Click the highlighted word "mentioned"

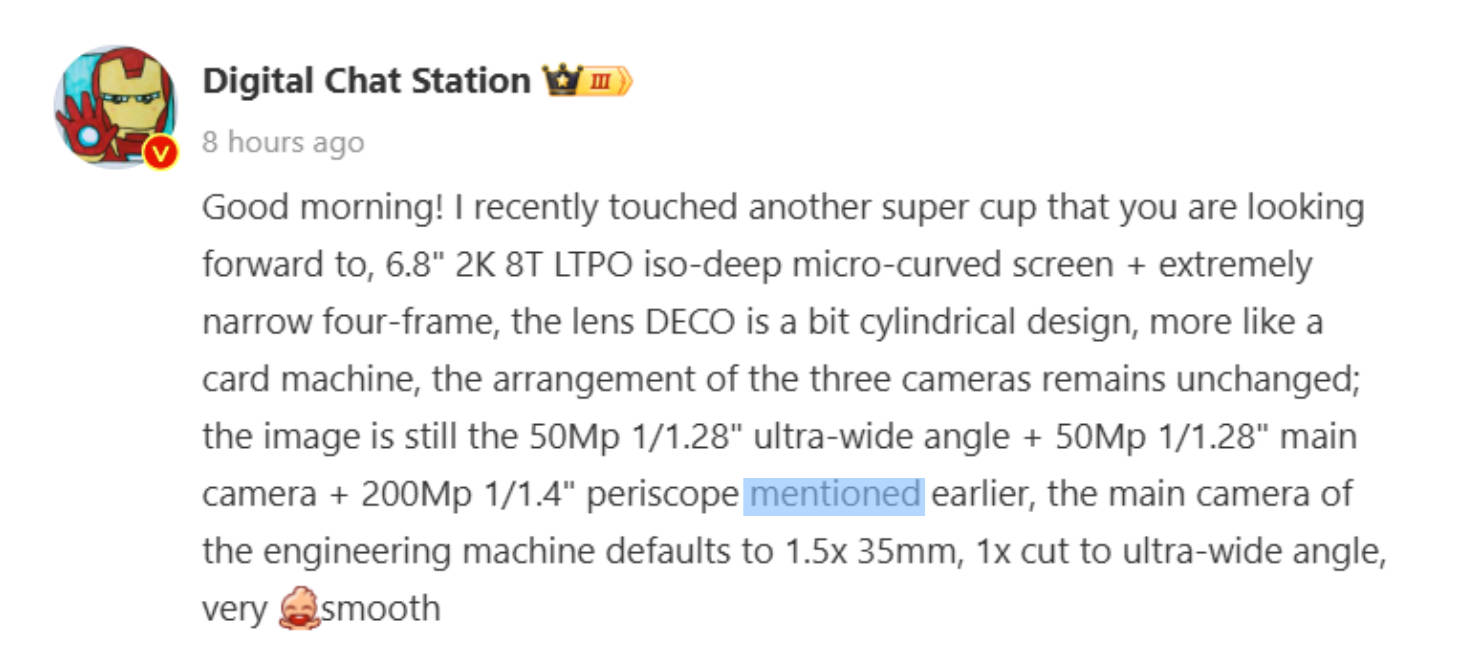834,494
